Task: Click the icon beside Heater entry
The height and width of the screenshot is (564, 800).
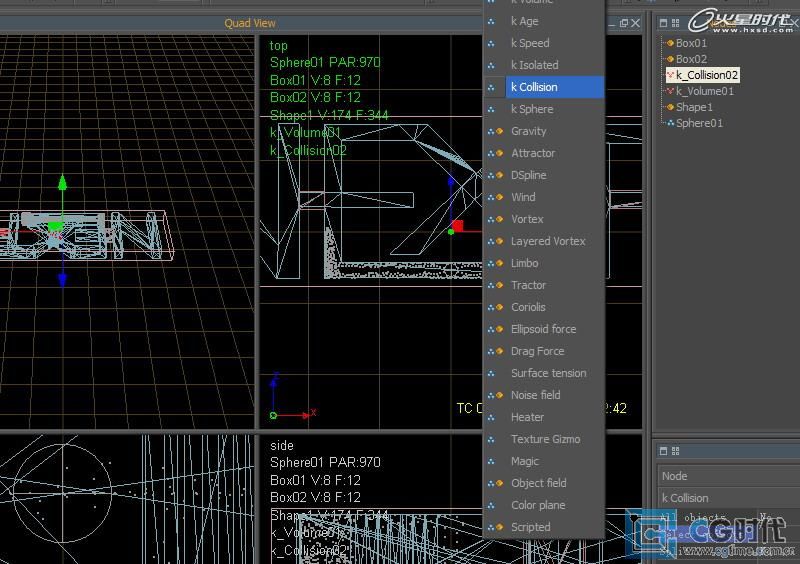Action: point(491,417)
